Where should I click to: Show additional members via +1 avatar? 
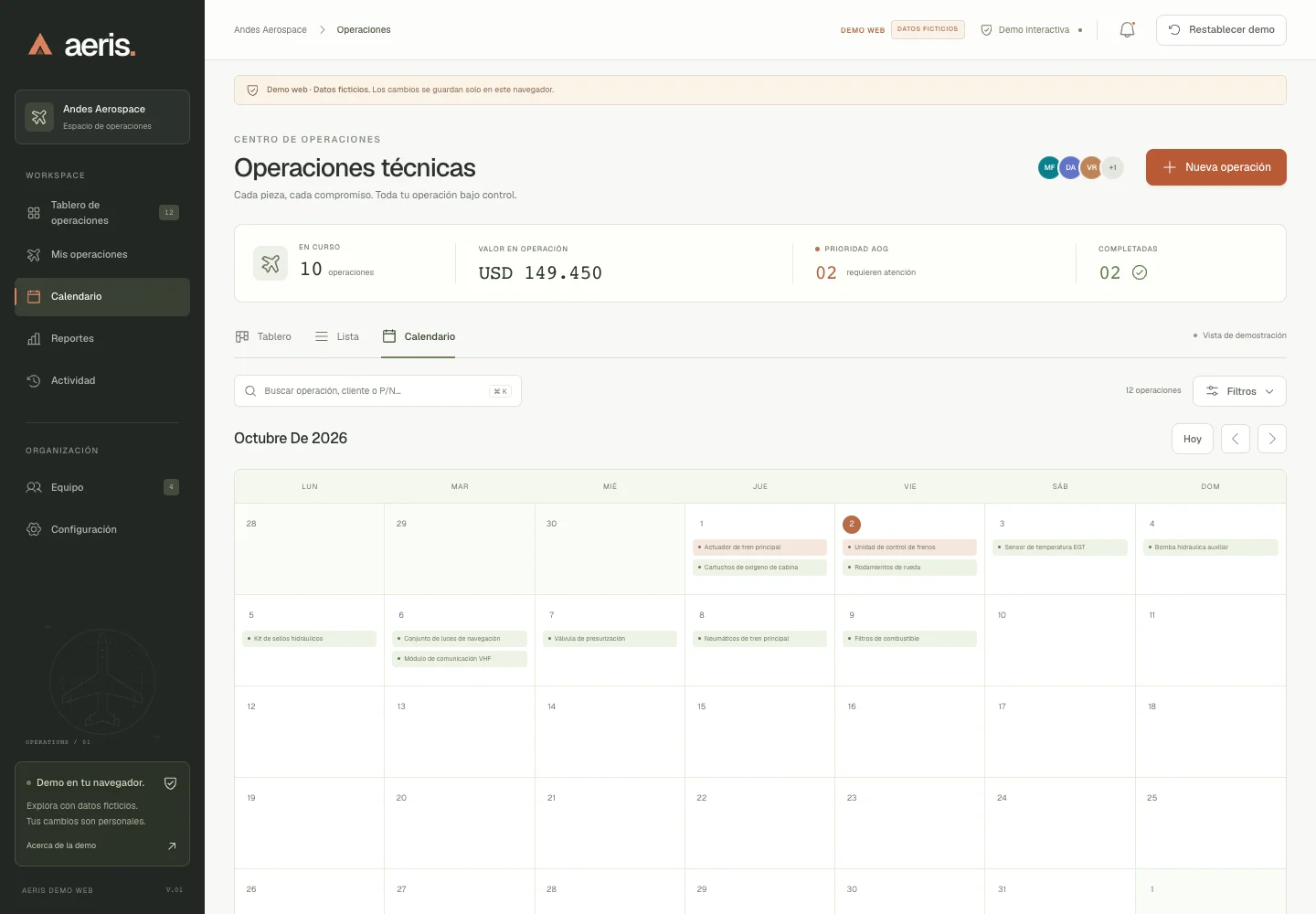tap(1112, 168)
